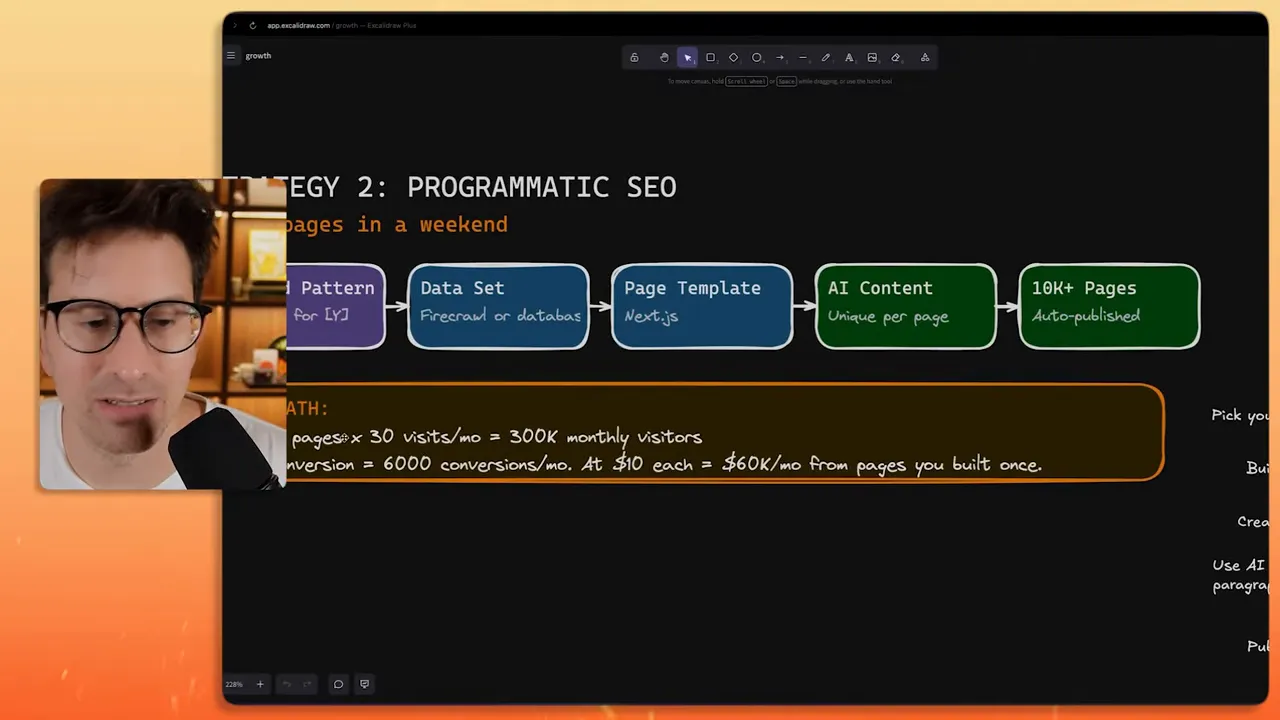Select the Diamond shape tool

(733, 58)
